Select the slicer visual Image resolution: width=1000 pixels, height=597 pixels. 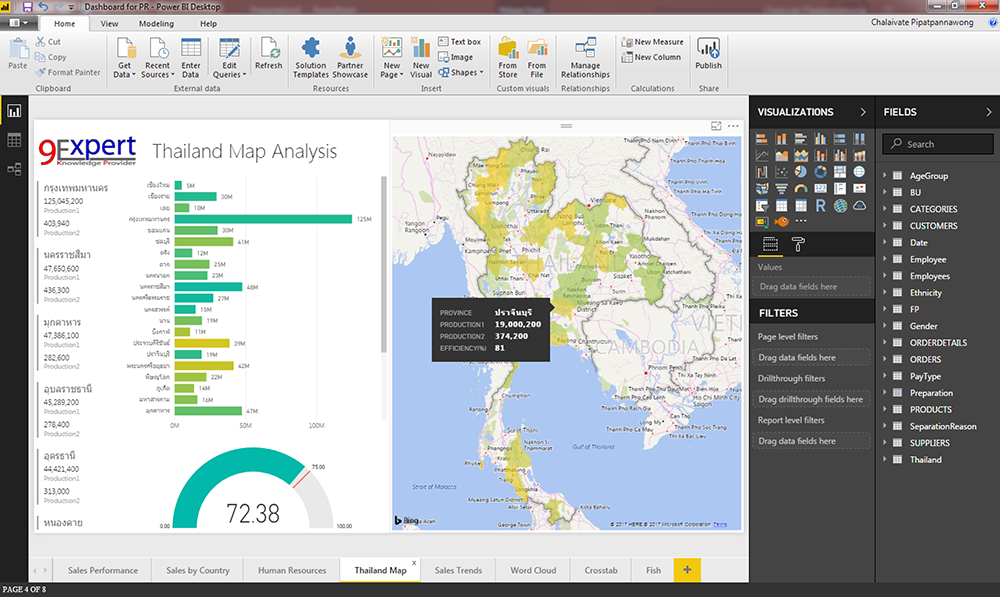click(762, 205)
